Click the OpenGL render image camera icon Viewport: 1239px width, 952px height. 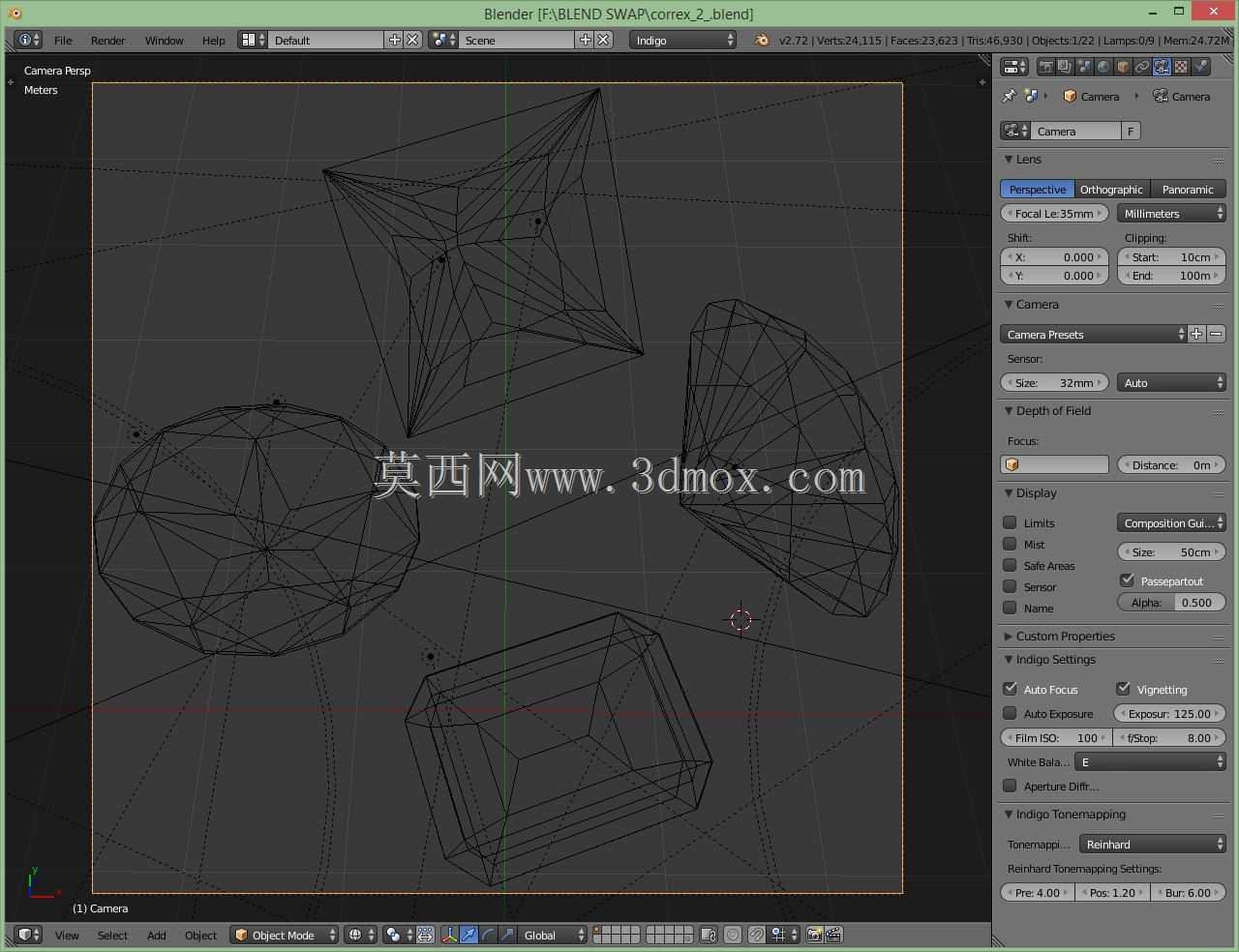pos(814,935)
